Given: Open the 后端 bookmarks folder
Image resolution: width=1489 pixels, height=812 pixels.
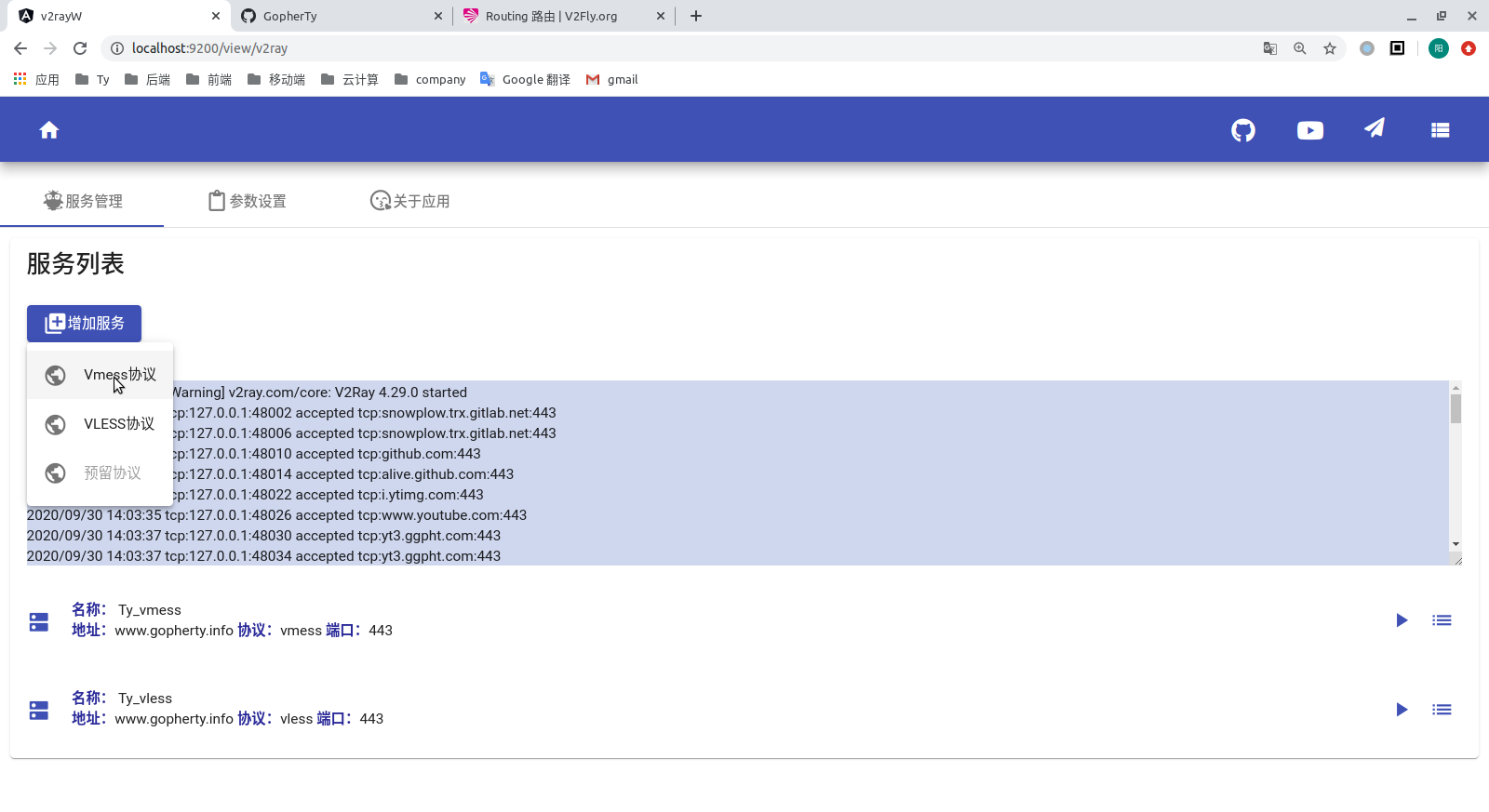Looking at the screenshot, I should pos(148,80).
